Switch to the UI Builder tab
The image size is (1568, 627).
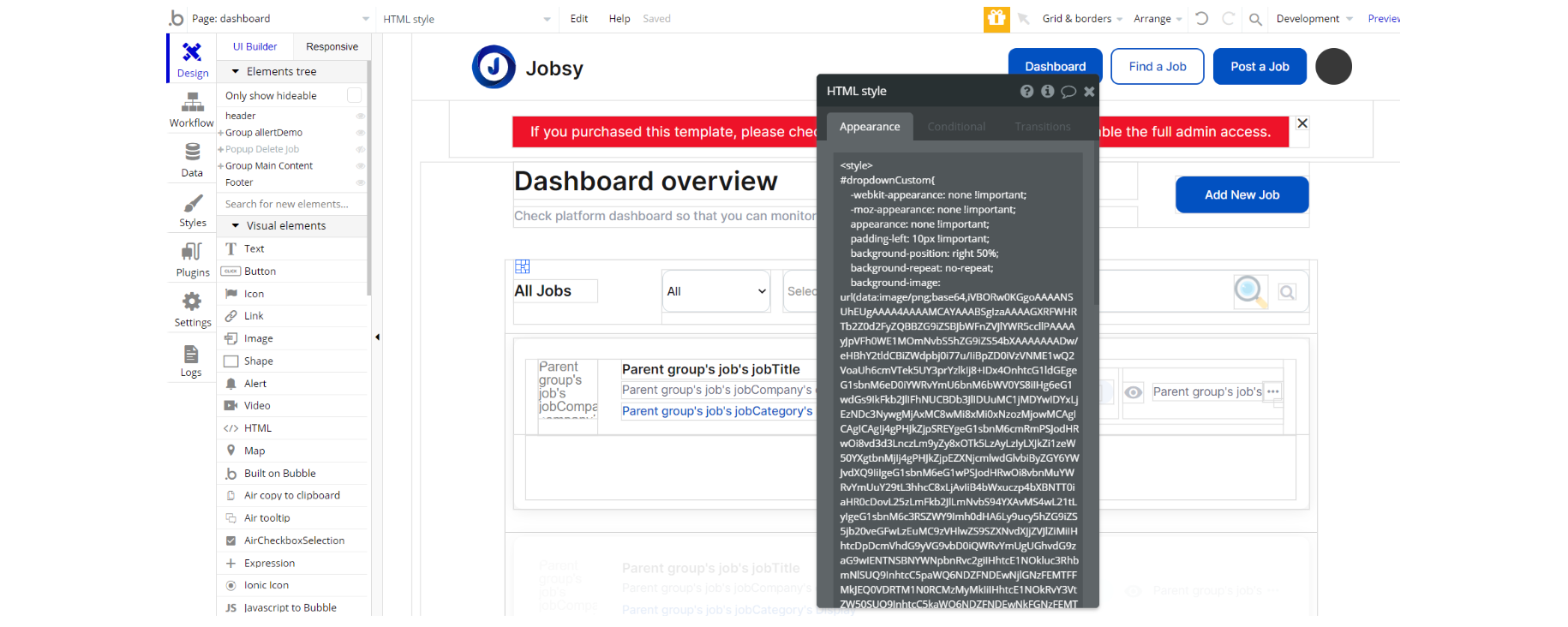coord(254,46)
